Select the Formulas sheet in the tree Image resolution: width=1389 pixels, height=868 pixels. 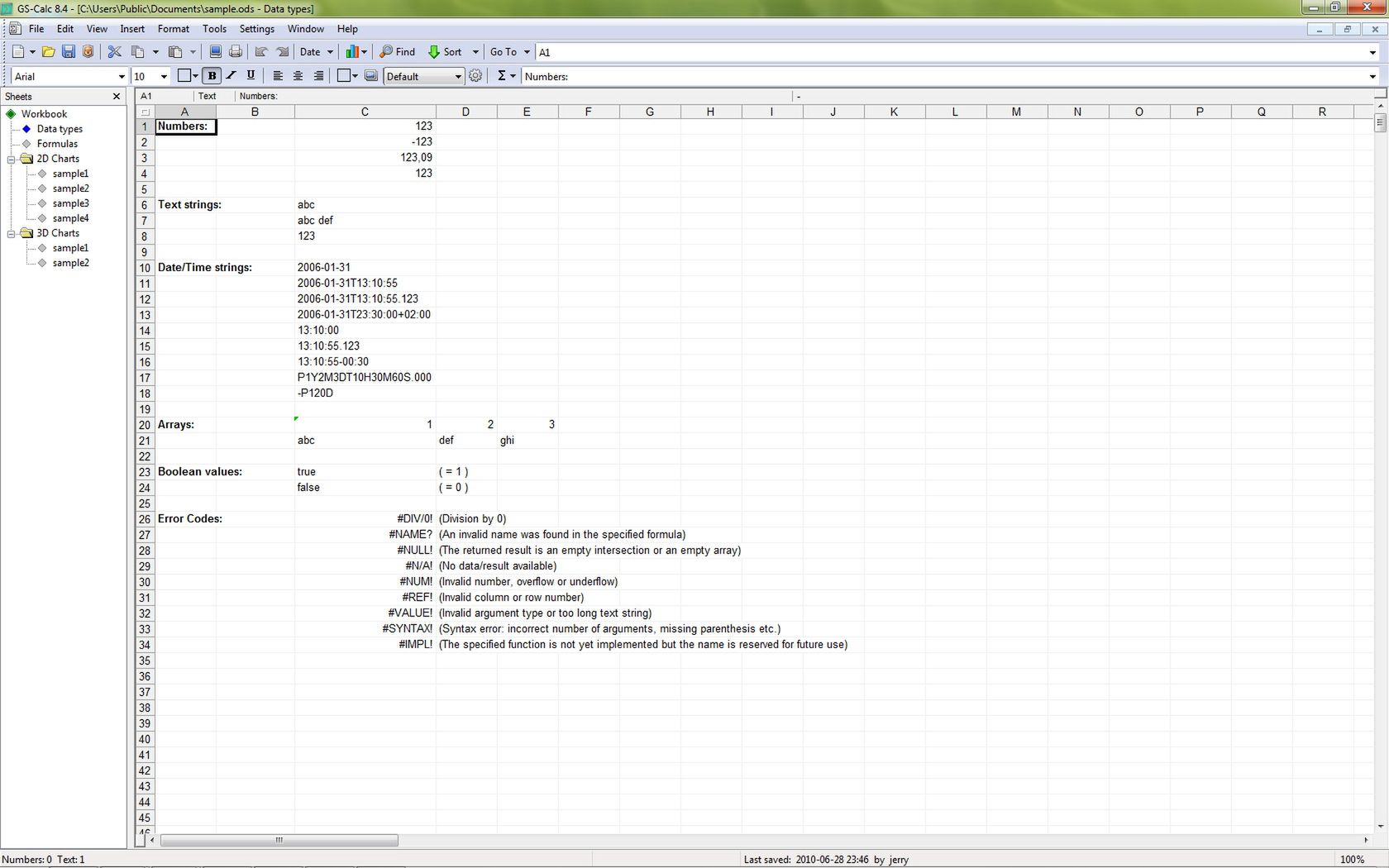point(56,143)
